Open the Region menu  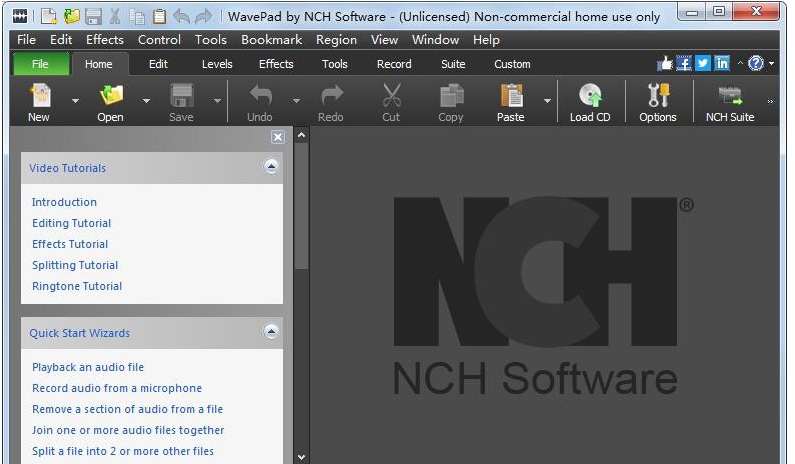click(336, 40)
